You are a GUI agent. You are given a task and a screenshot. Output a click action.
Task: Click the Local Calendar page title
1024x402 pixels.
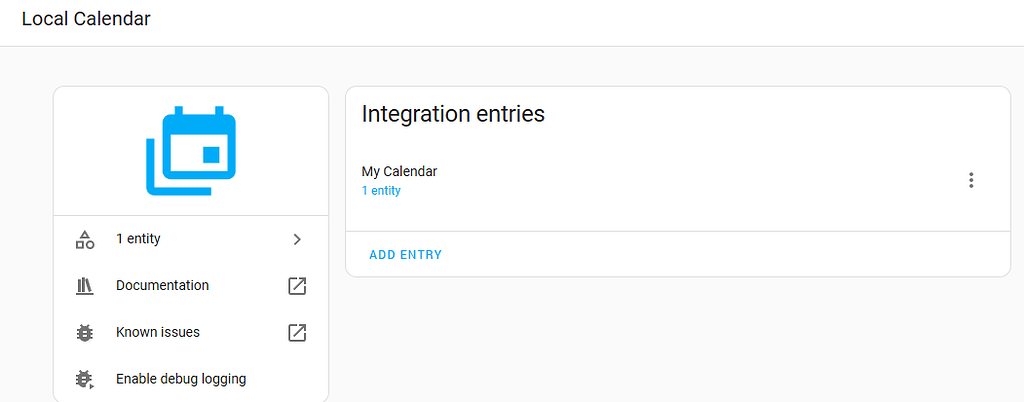86,19
